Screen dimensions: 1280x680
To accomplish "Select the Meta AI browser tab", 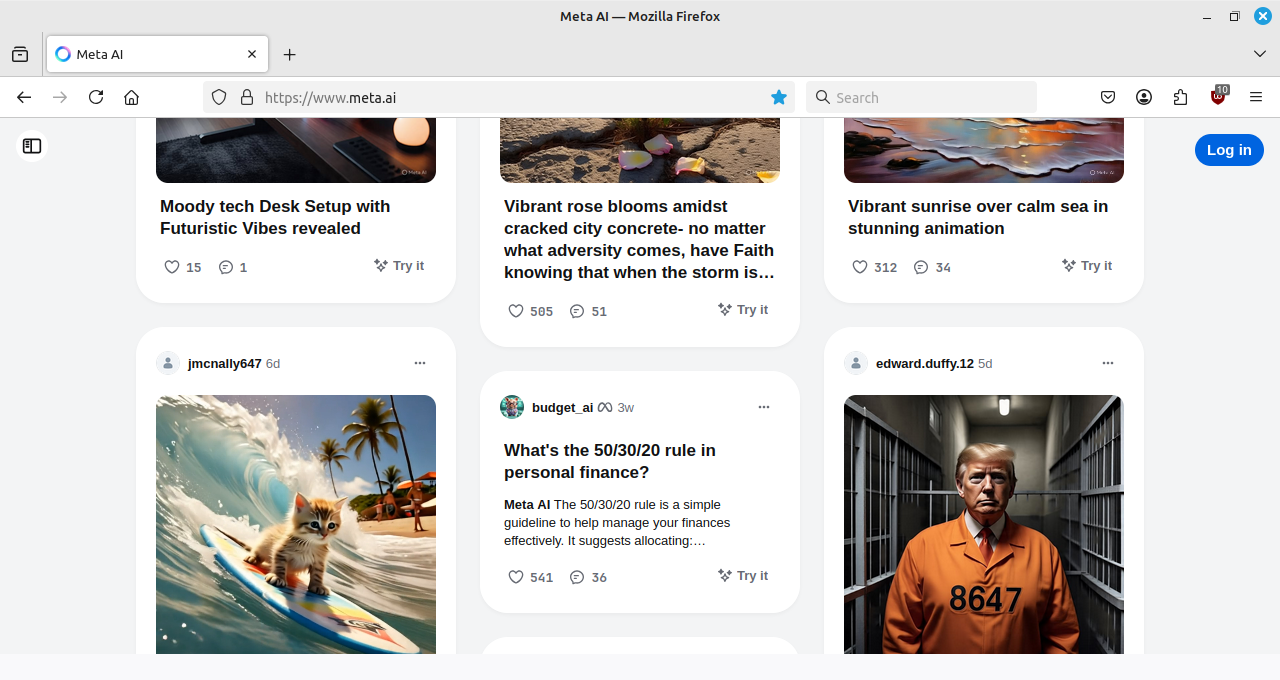I will [158, 54].
